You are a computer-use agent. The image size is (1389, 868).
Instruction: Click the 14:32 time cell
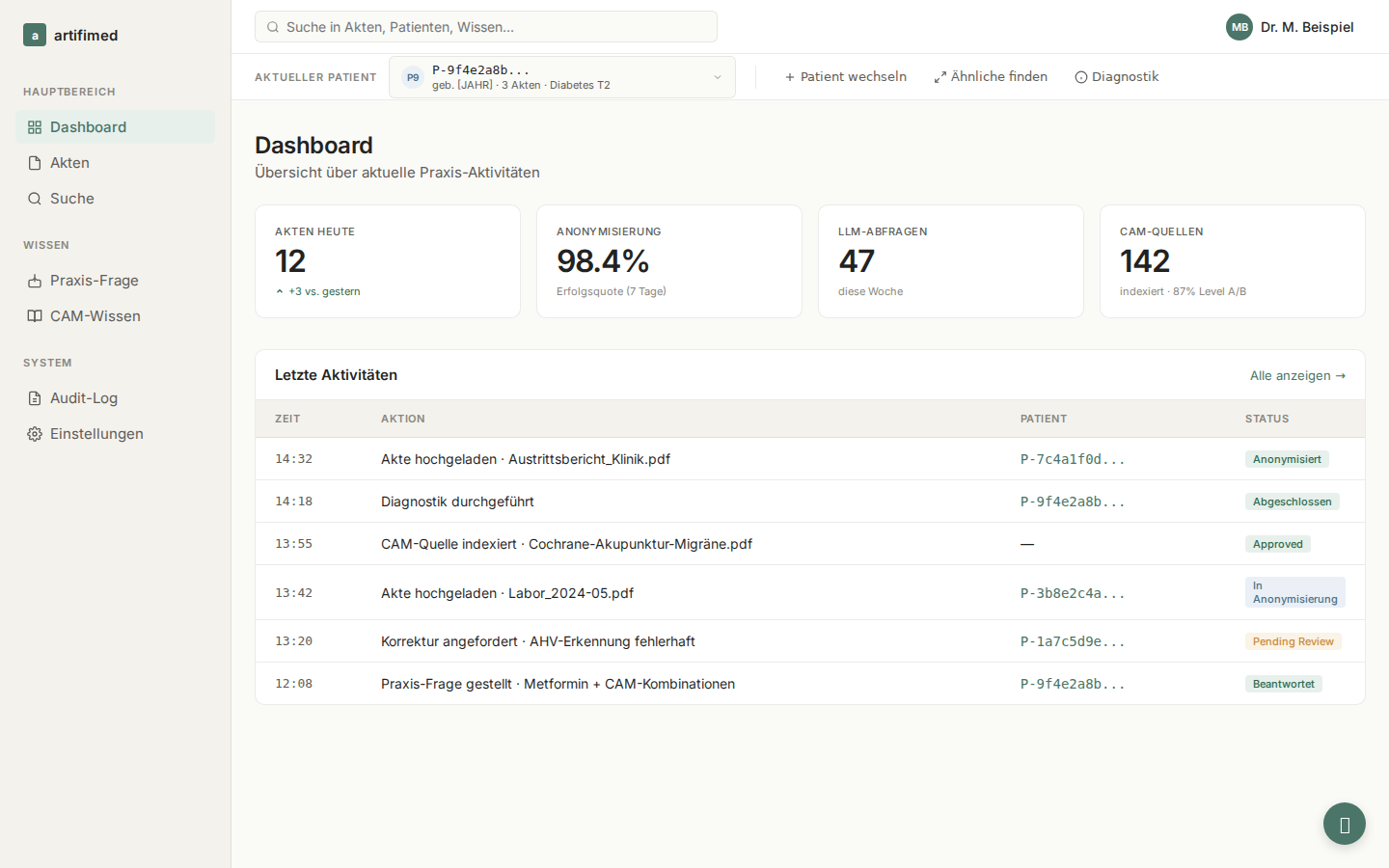(x=293, y=459)
